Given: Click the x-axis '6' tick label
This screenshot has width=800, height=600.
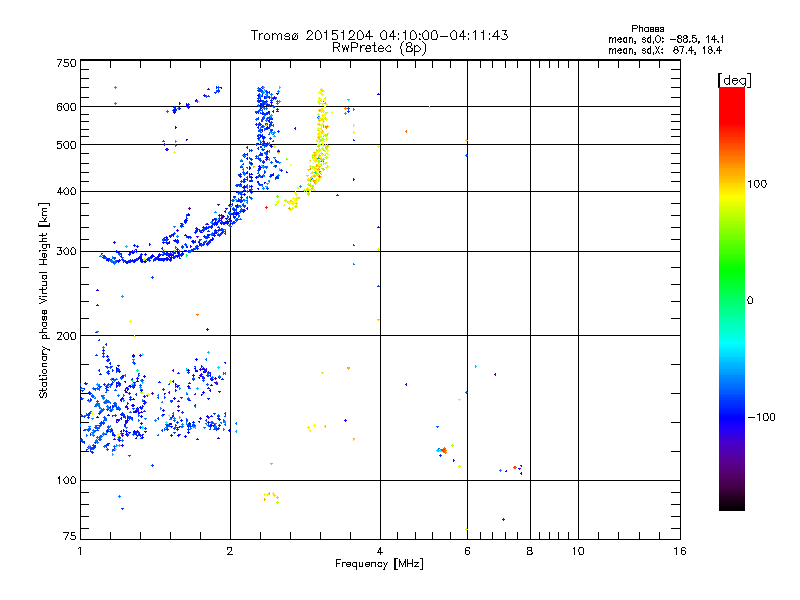Looking at the screenshot, I should tap(467, 551).
